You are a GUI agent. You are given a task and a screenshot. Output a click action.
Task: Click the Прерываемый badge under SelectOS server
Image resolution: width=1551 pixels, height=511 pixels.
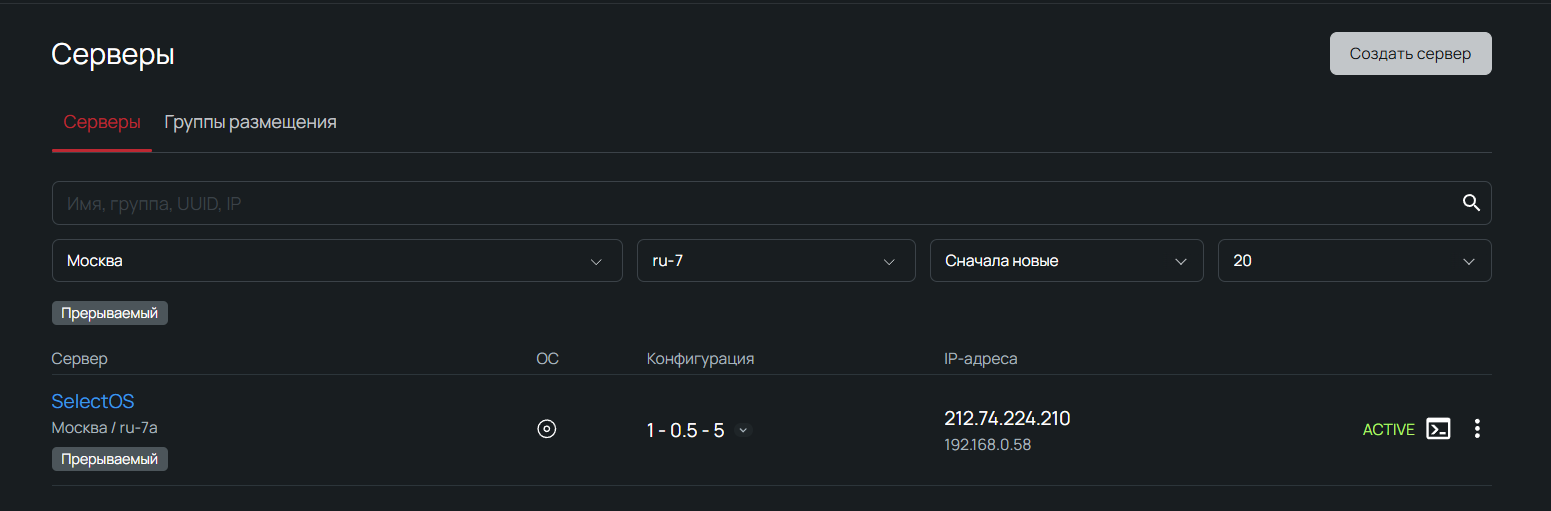[x=110, y=459]
